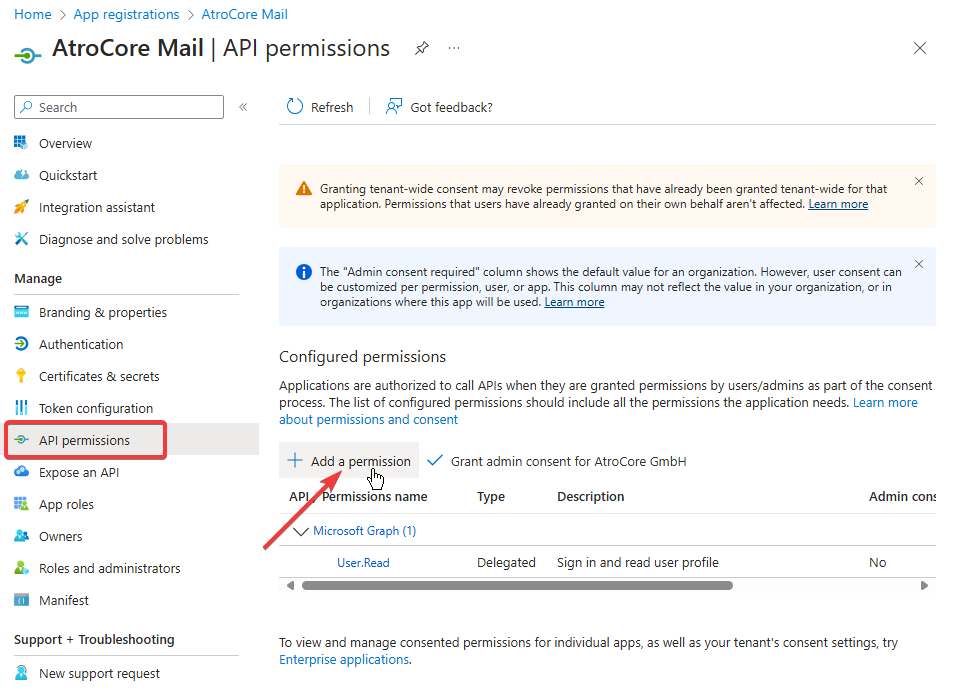Open the more options ellipsis menu
Viewport: 954px width, 698px height.
pyautogui.click(x=453, y=47)
